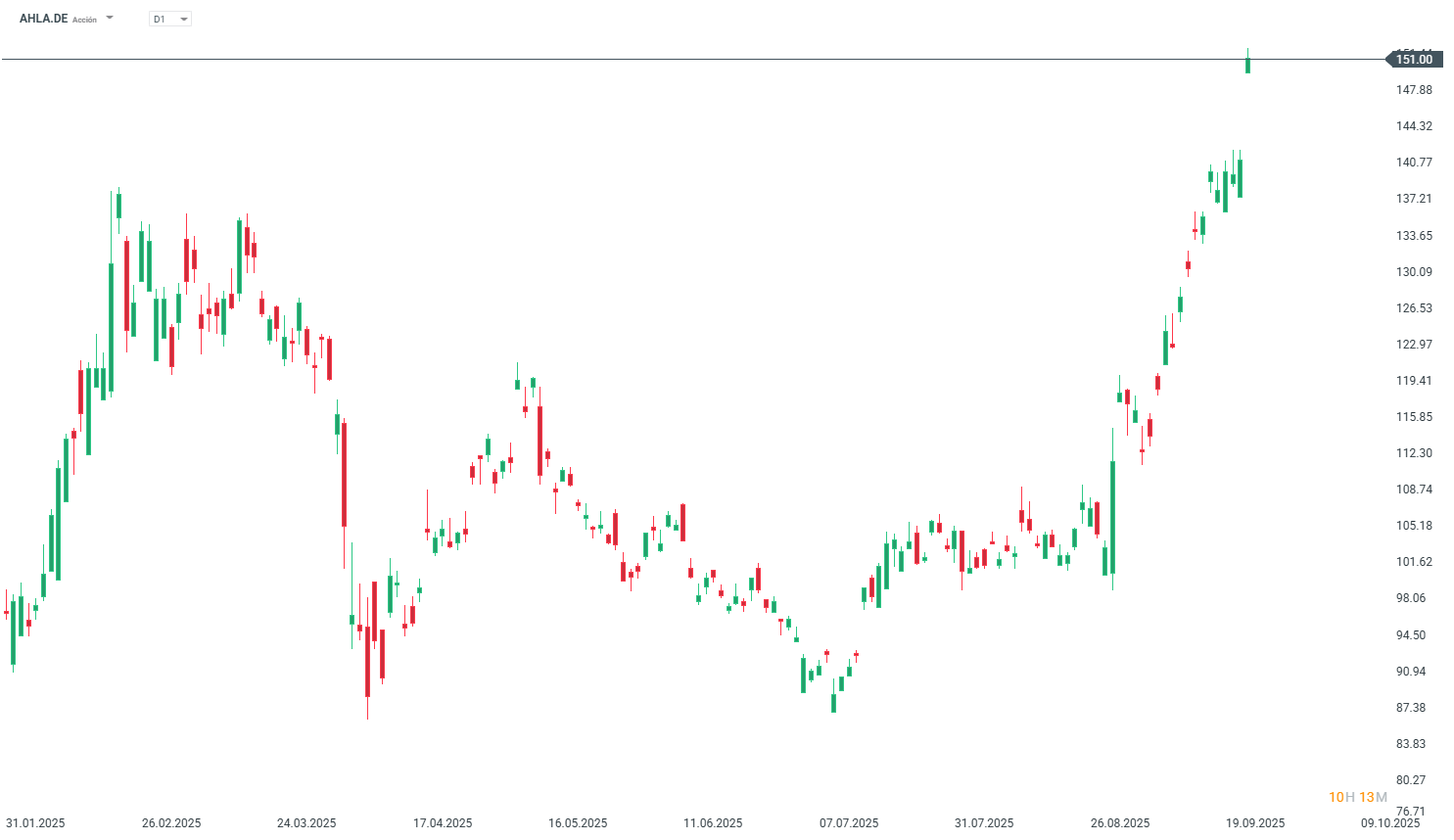Click the 26.02.2025 date axis label
Screen dimensions: 1454x840
pyautogui.click(x=171, y=822)
